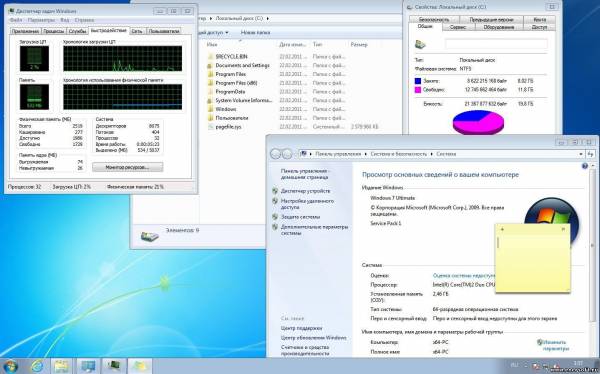Screen dimensions: 600x374
Task: Click the pagefile.sys file icon
Action: pyautogui.click(x=210, y=127)
